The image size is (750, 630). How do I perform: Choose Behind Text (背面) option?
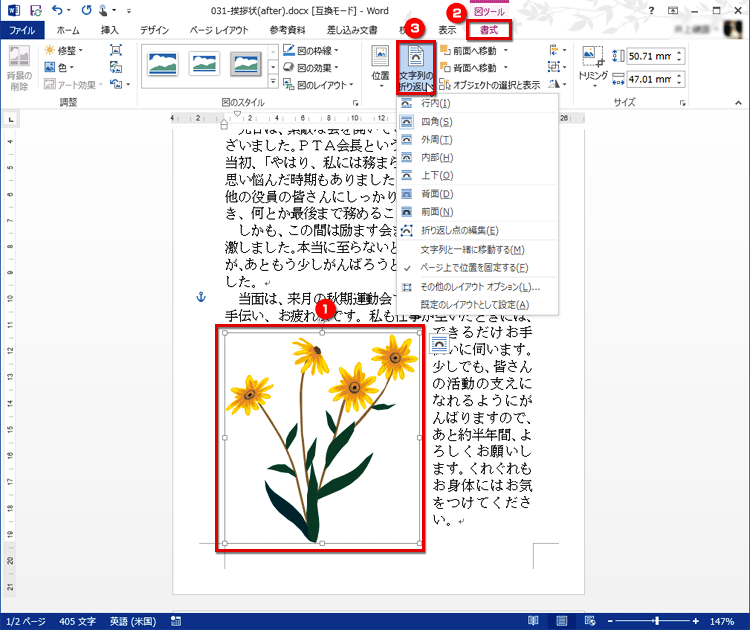[478, 194]
